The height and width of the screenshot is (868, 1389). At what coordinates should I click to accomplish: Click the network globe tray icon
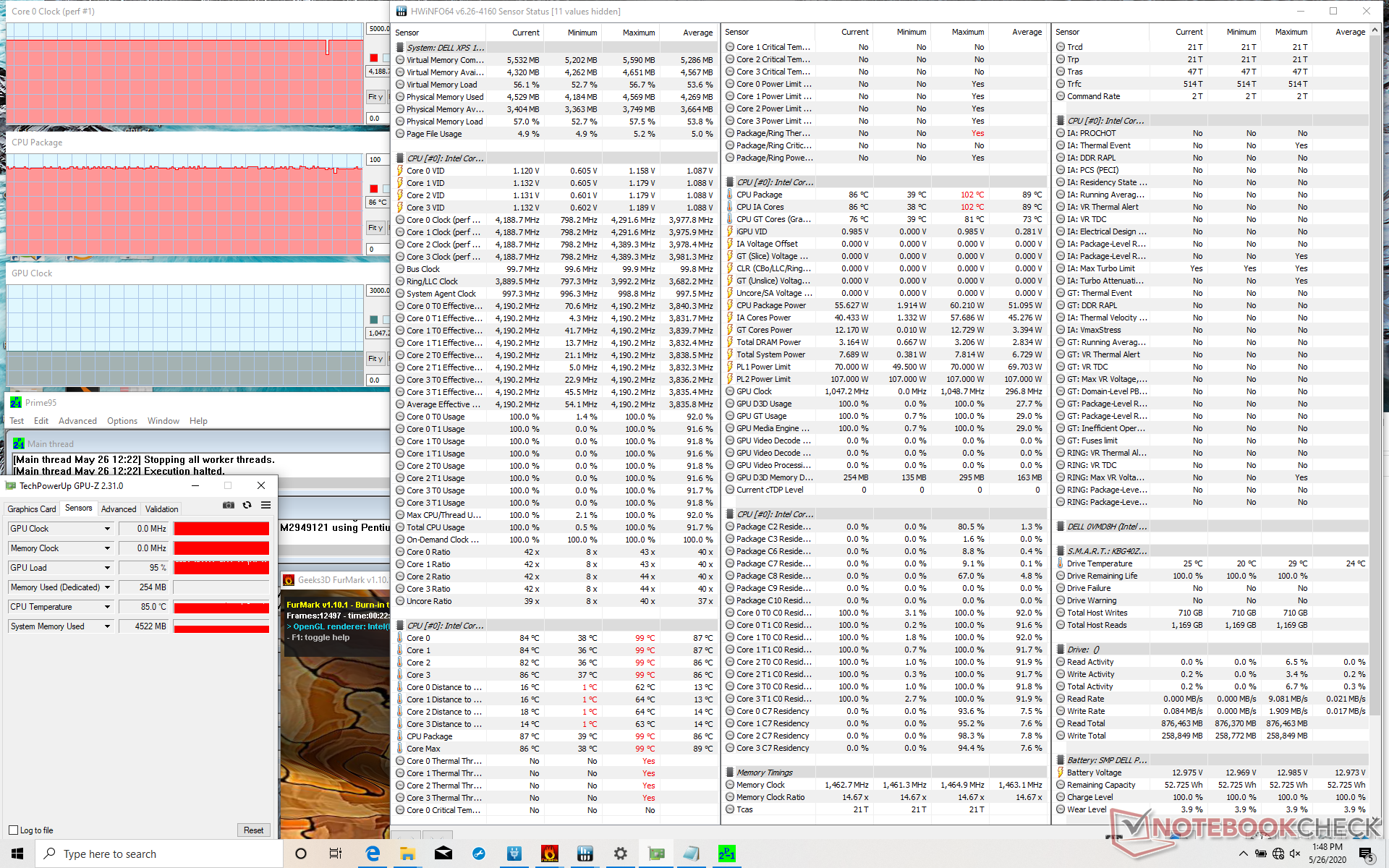point(1278,854)
